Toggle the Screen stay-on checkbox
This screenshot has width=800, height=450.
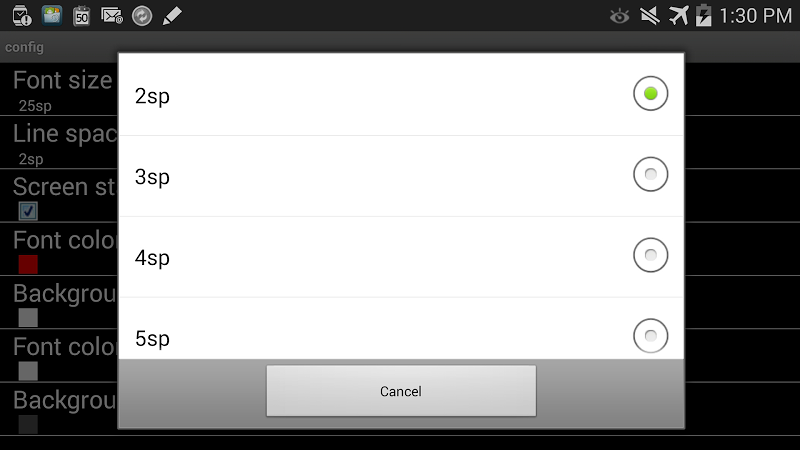(x=28, y=211)
